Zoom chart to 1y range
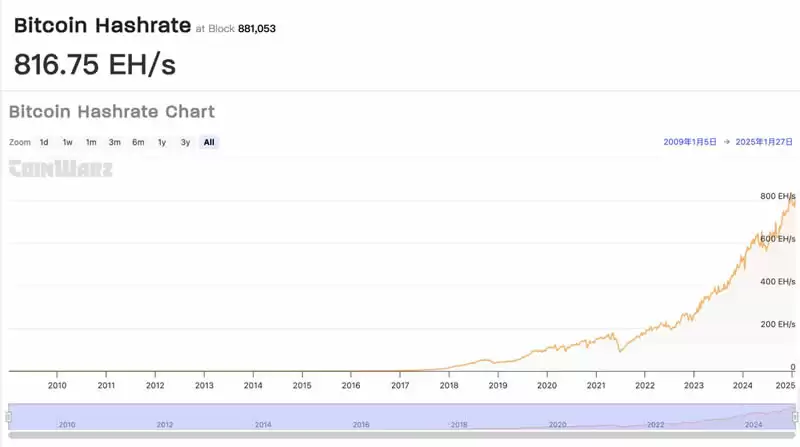 [x=162, y=142]
